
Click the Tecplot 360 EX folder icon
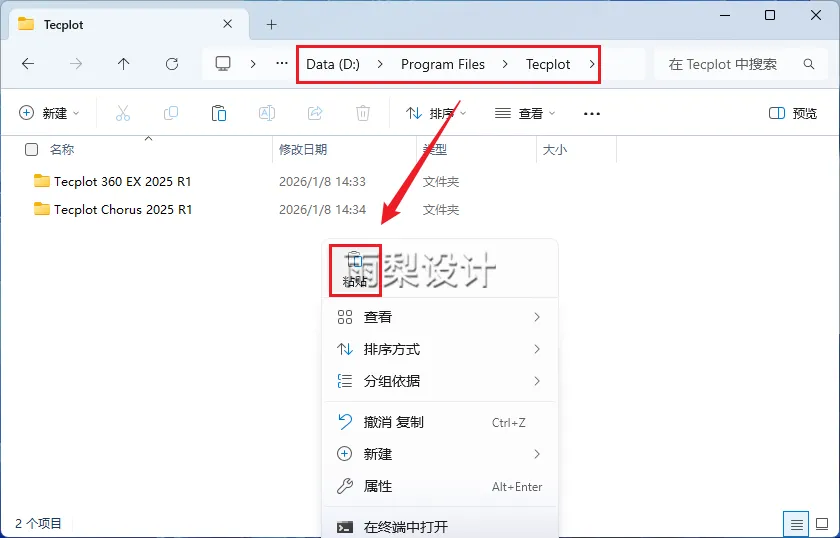click(42, 181)
